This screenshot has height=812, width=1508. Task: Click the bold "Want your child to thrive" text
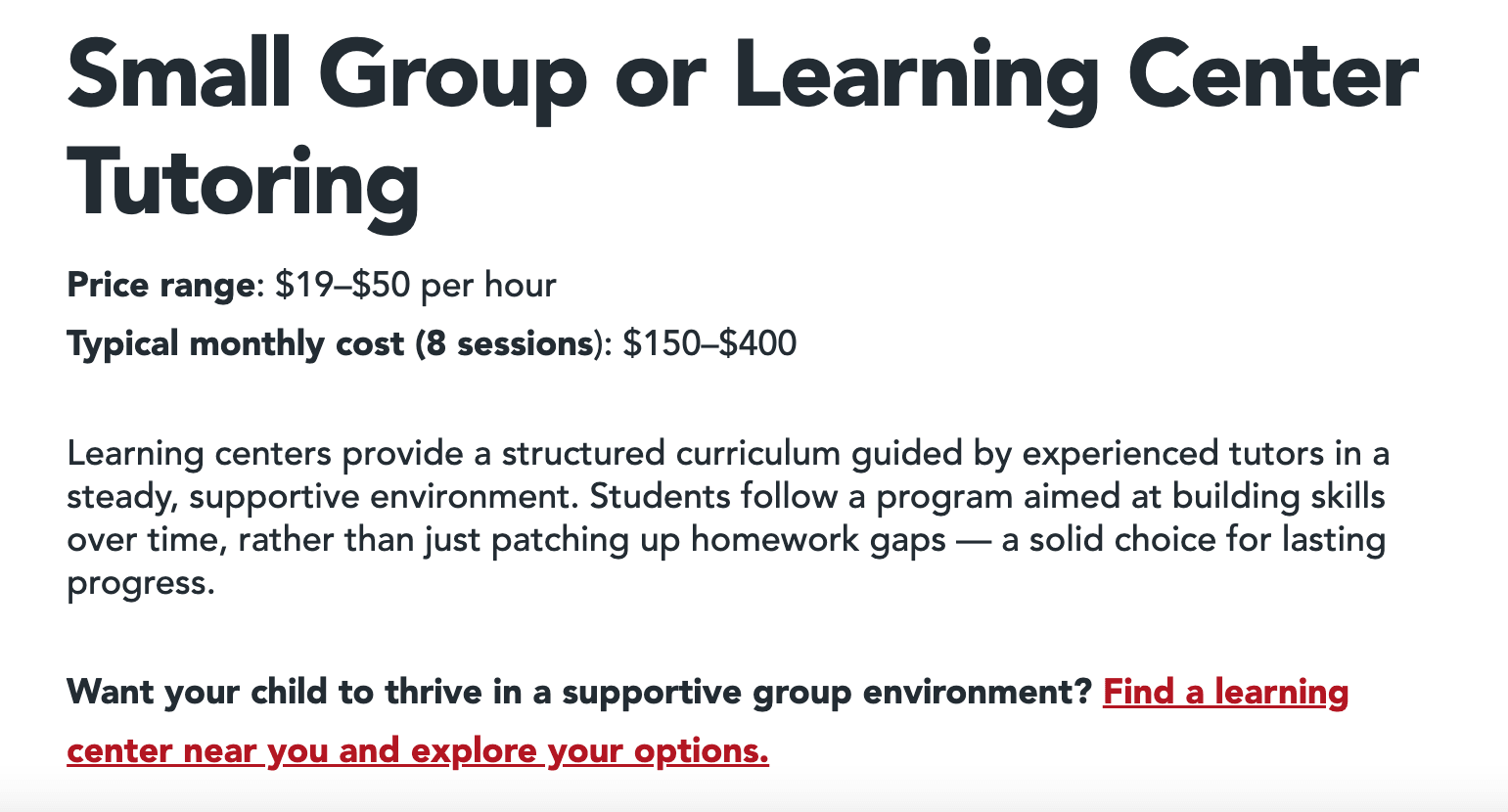click(x=274, y=693)
